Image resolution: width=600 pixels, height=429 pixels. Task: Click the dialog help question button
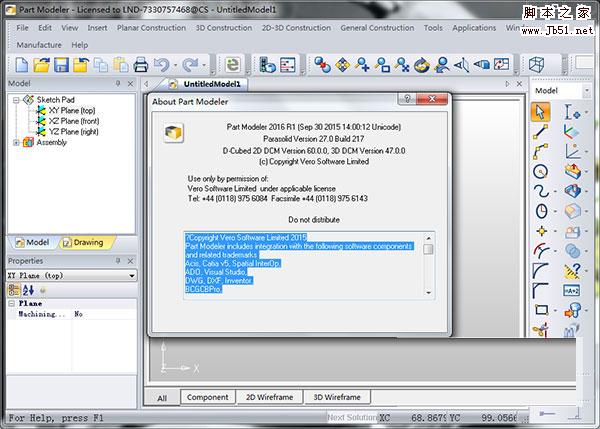coord(407,99)
